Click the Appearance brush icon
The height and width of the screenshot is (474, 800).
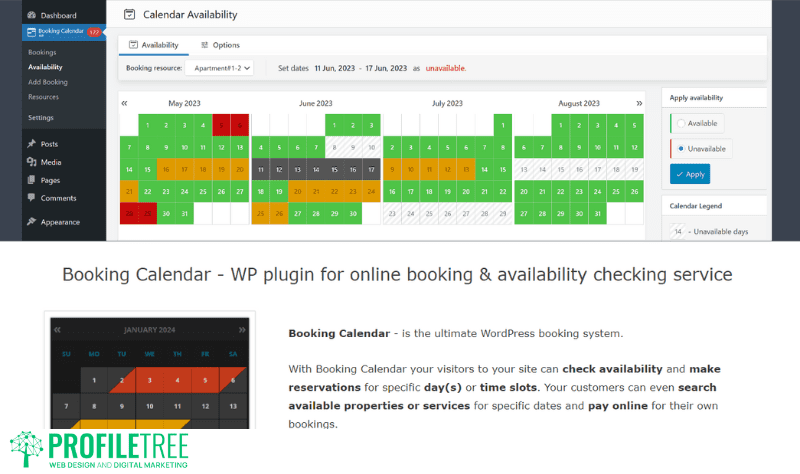pyautogui.click(x=32, y=221)
